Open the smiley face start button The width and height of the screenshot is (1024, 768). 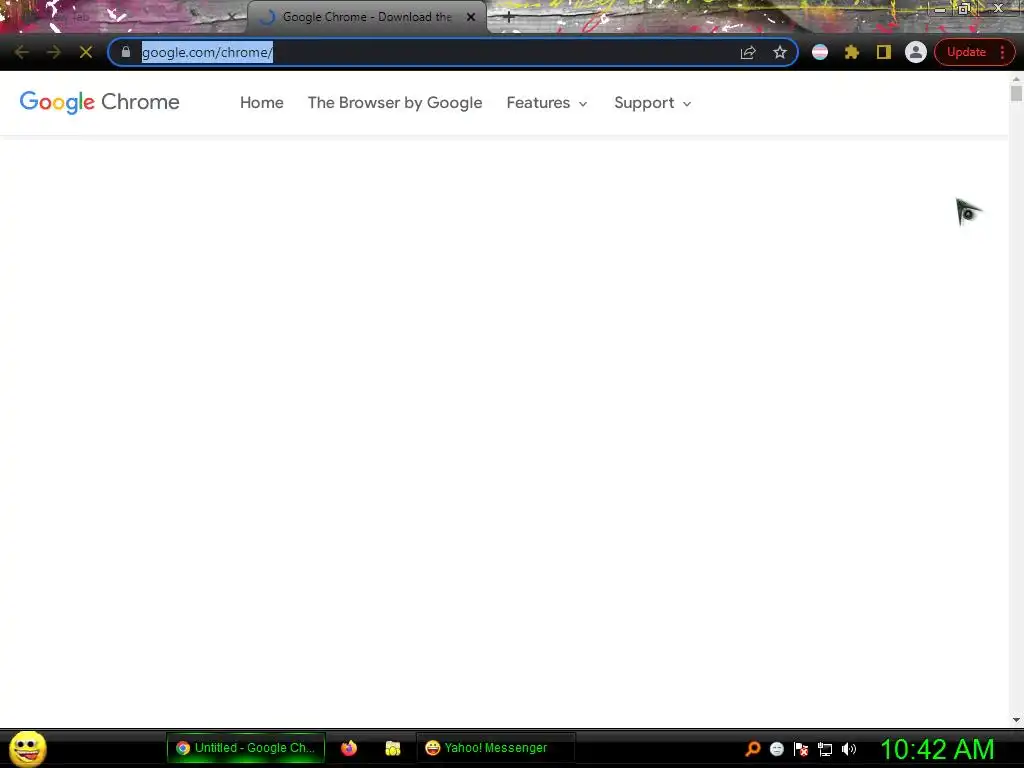click(x=27, y=748)
